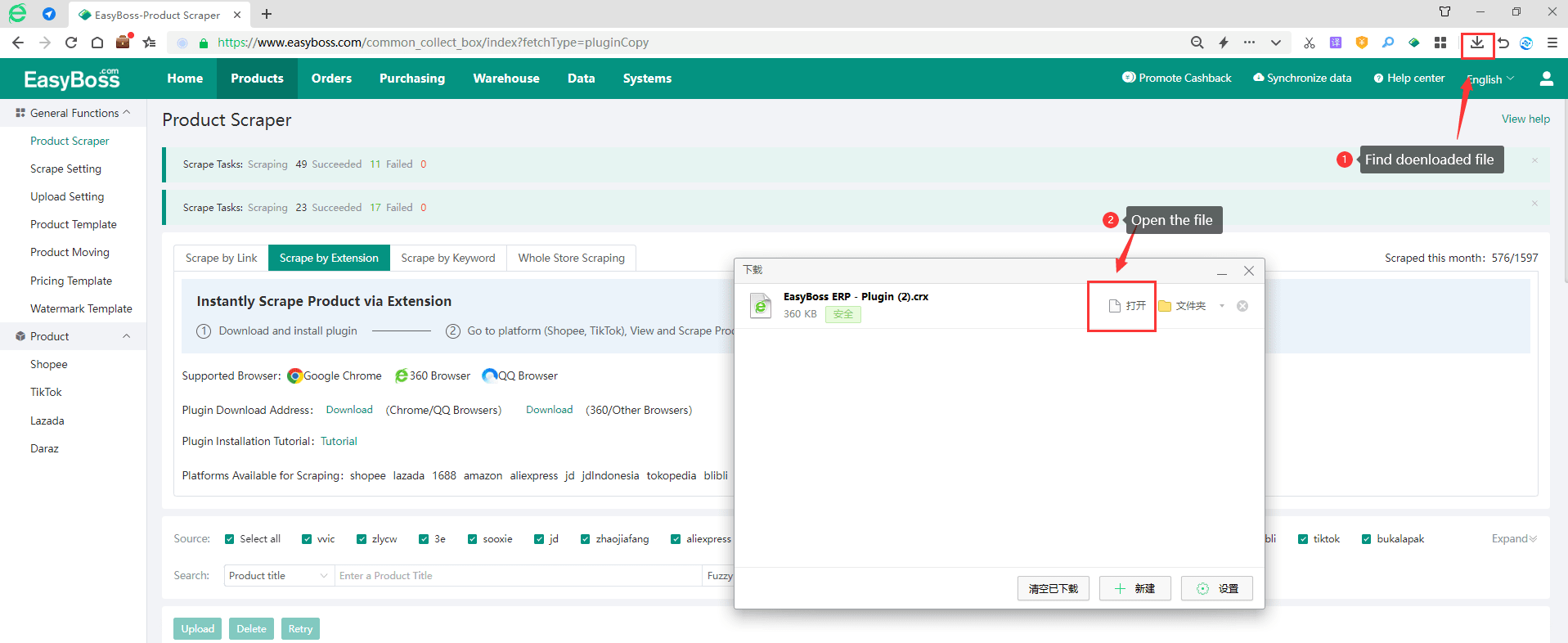Open the four-square extensions grid icon
Image resolution: width=1568 pixels, height=643 pixels.
(x=1440, y=43)
